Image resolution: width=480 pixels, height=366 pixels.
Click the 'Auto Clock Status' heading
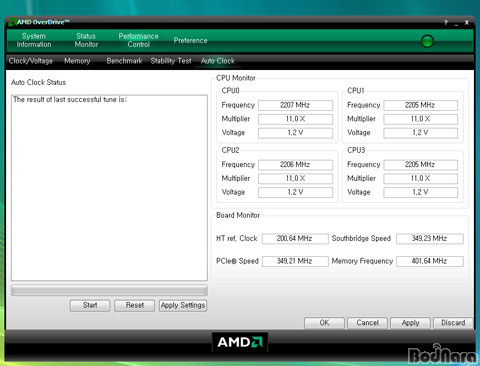click(x=38, y=82)
